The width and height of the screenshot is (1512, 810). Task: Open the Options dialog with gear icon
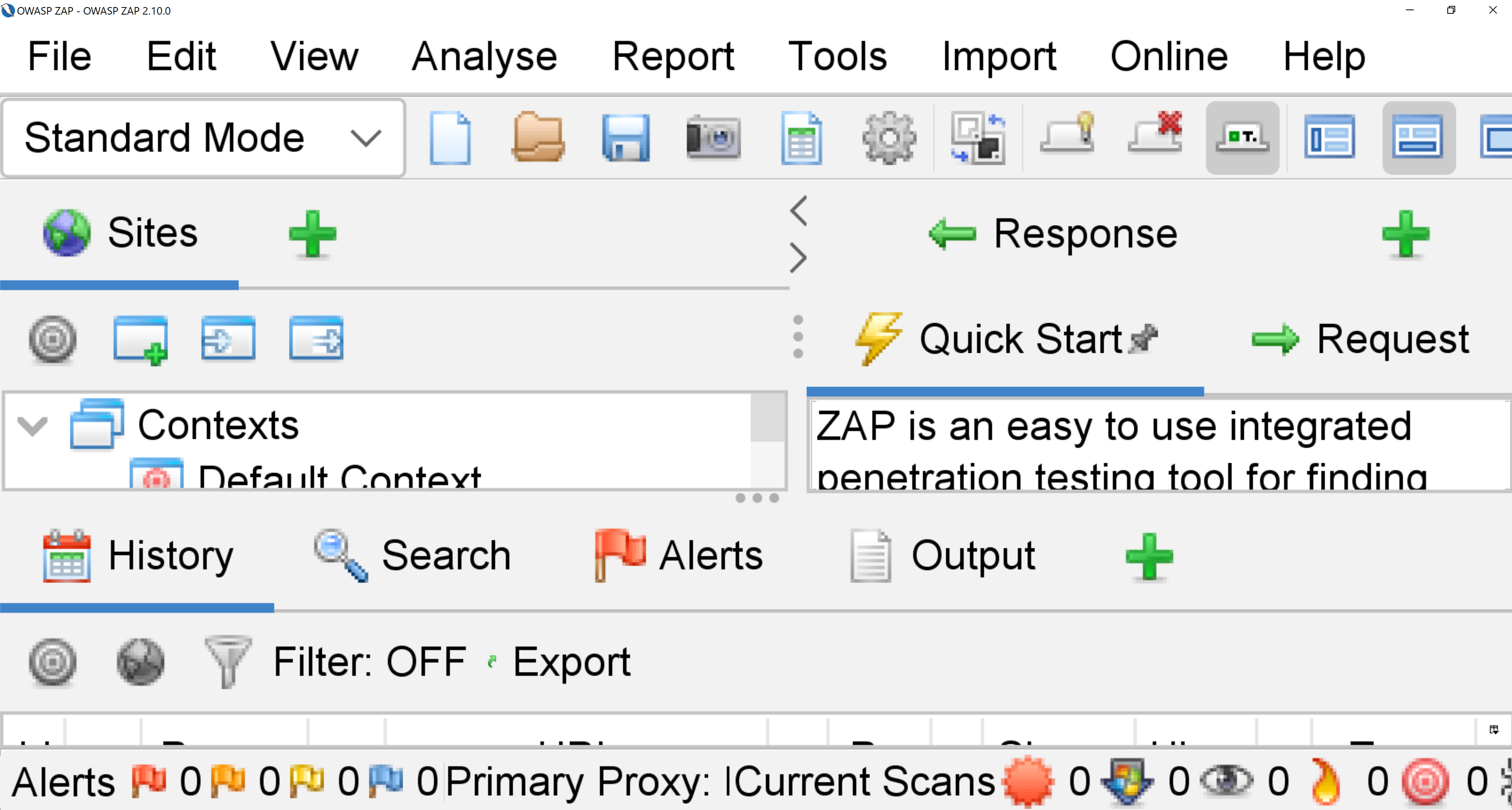coord(889,137)
